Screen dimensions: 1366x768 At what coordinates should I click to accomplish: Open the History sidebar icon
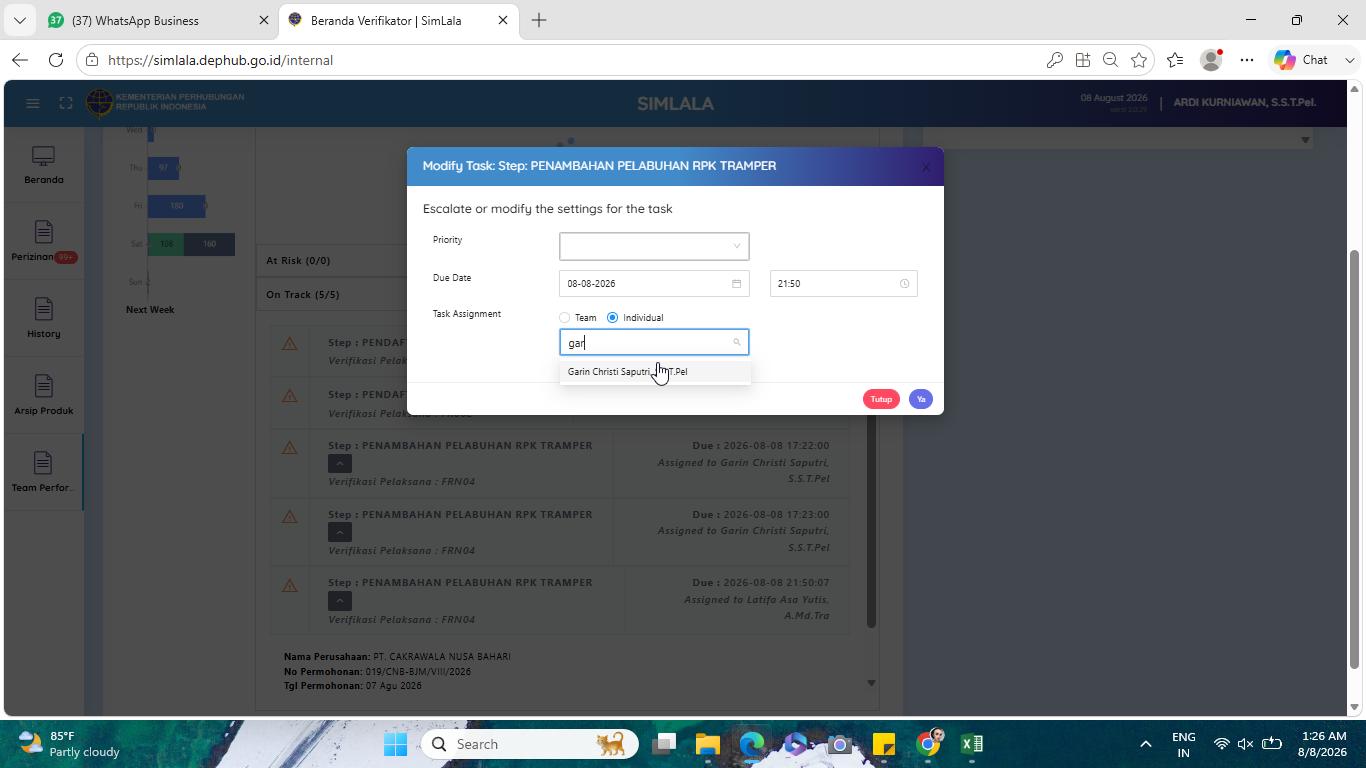[43, 318]
